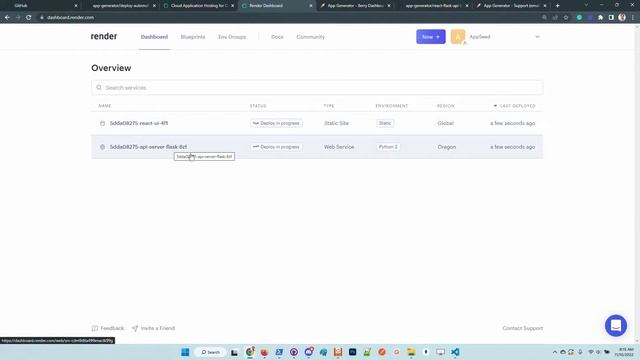Viewport: 640px width, 360px height.
Task: Open the Contact Support link
Action: point(523,328)
